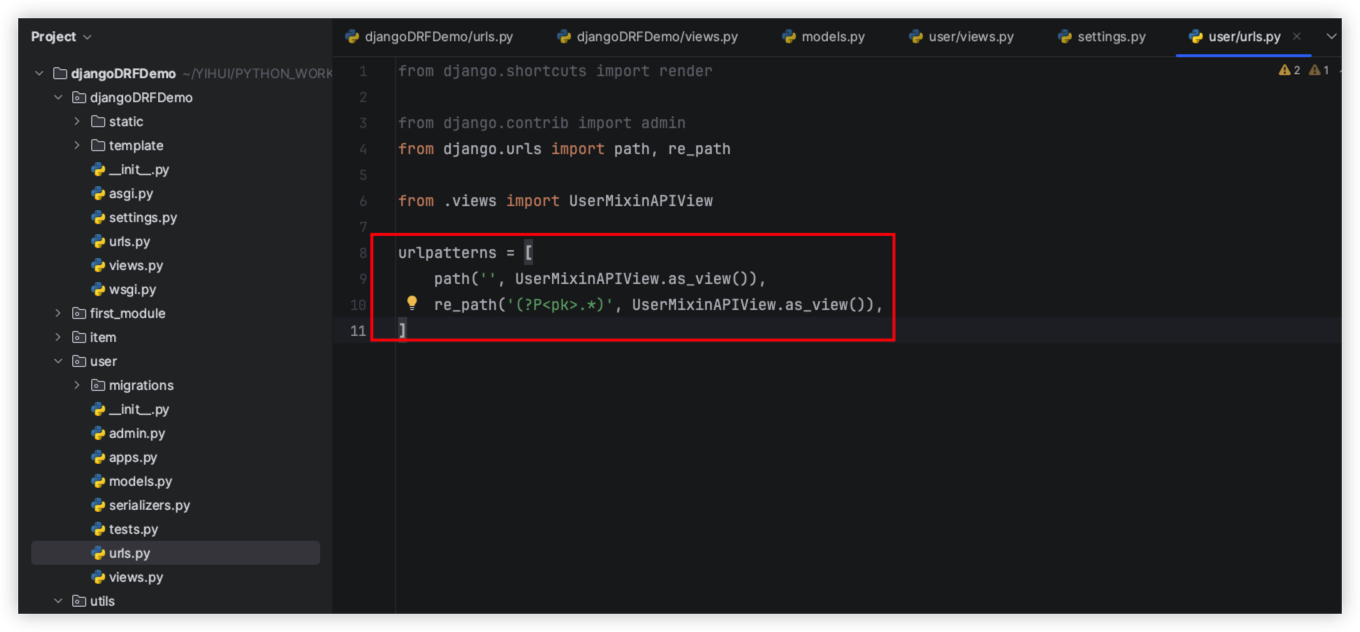
Task: Select the user/views.py editor tab
Action: tap(961, 37)
